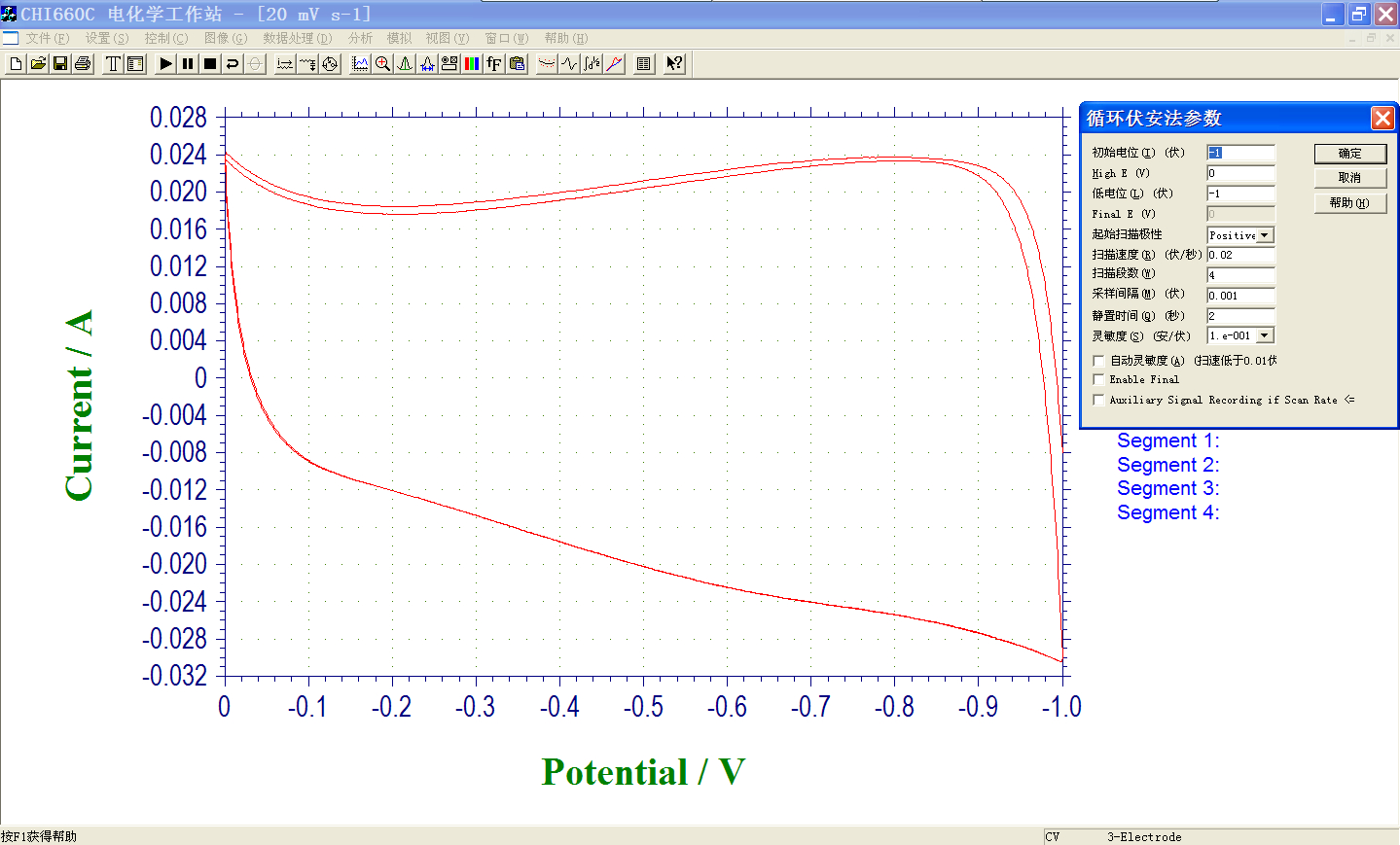Click the Save diskette icon in toolbar
Image resolution: width=1400 pixels, height=845 pixels.
(x=60, y=64)
